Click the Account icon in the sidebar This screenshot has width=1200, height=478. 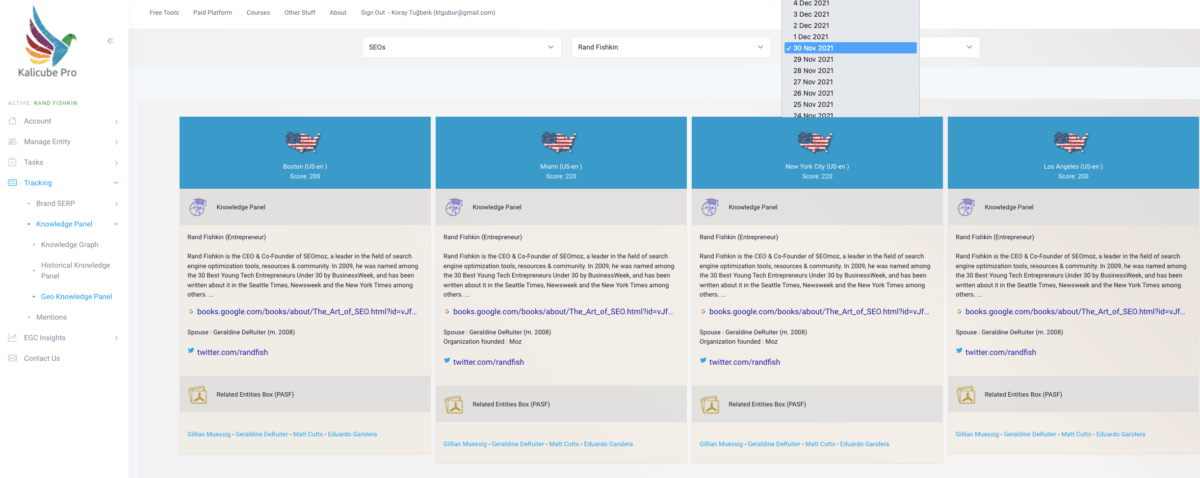pos(13,121)
